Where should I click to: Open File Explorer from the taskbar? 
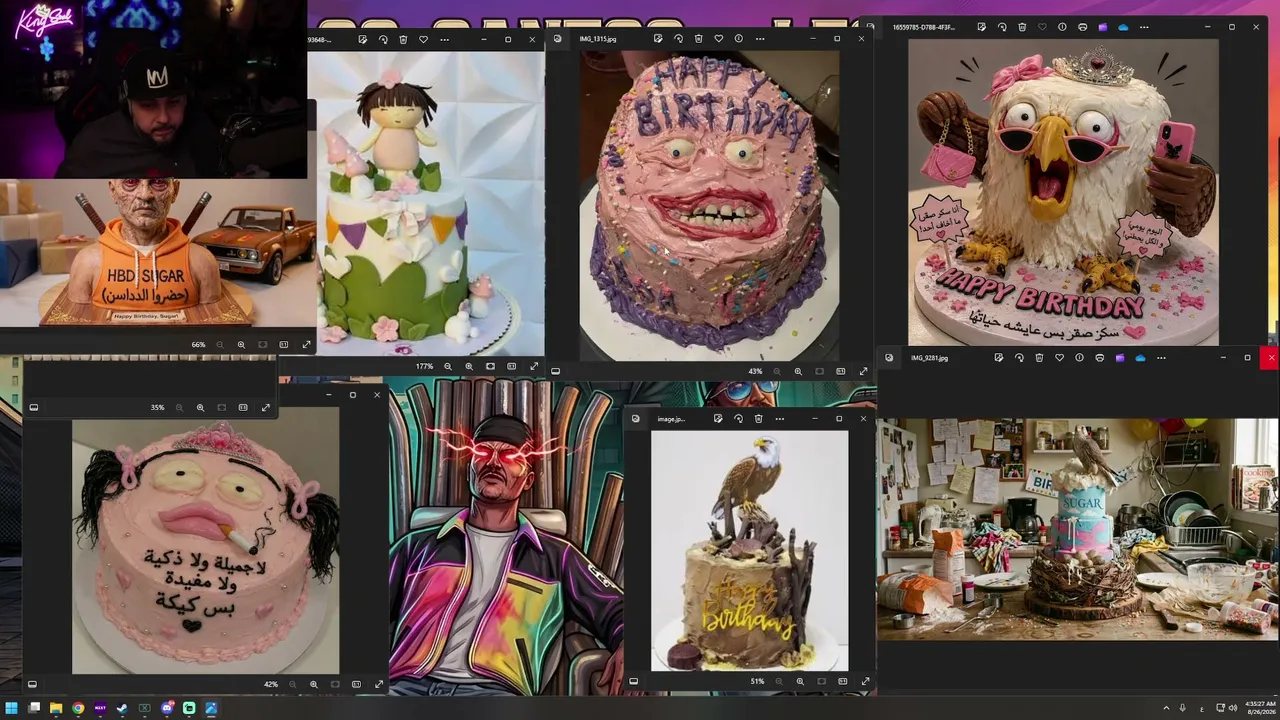tap(56, 708)
